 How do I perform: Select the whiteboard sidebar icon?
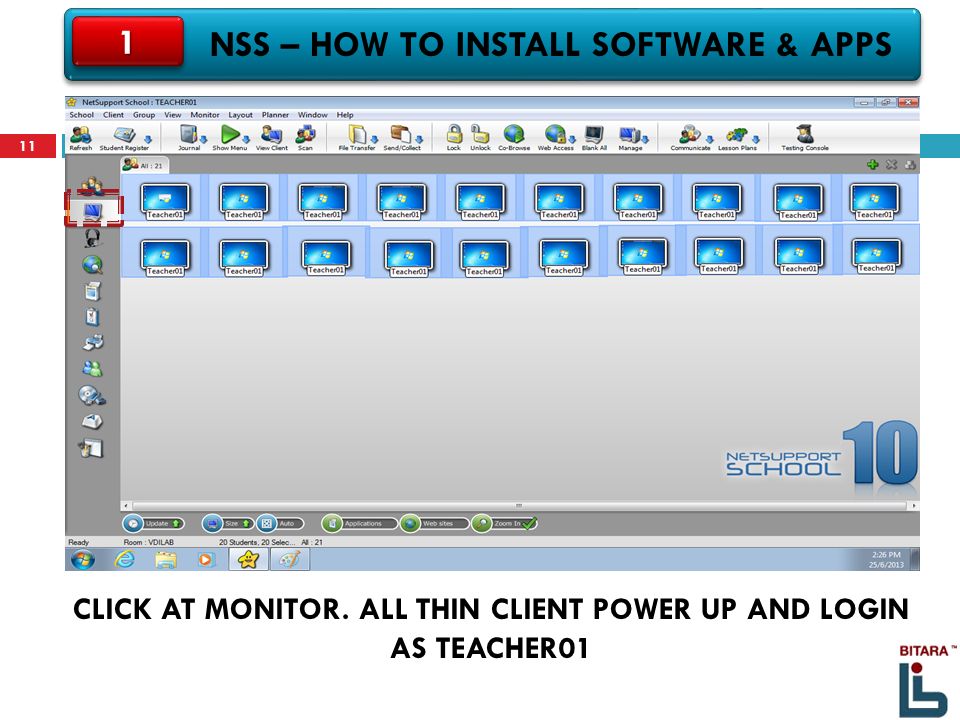[x=91, y=448]
